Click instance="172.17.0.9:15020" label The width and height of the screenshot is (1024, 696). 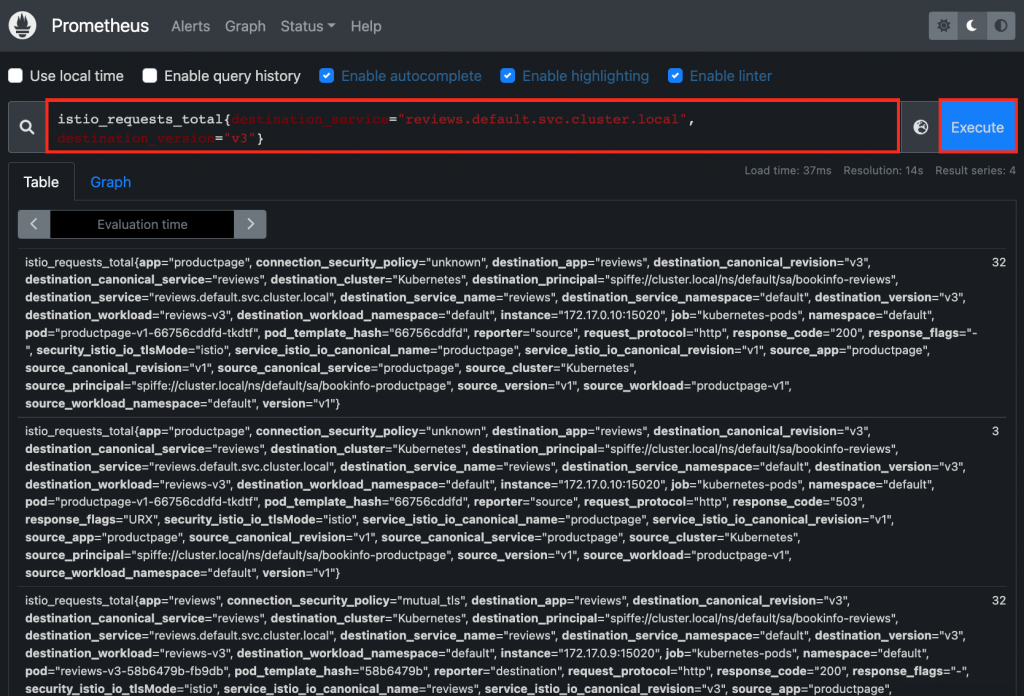[580, 654]
